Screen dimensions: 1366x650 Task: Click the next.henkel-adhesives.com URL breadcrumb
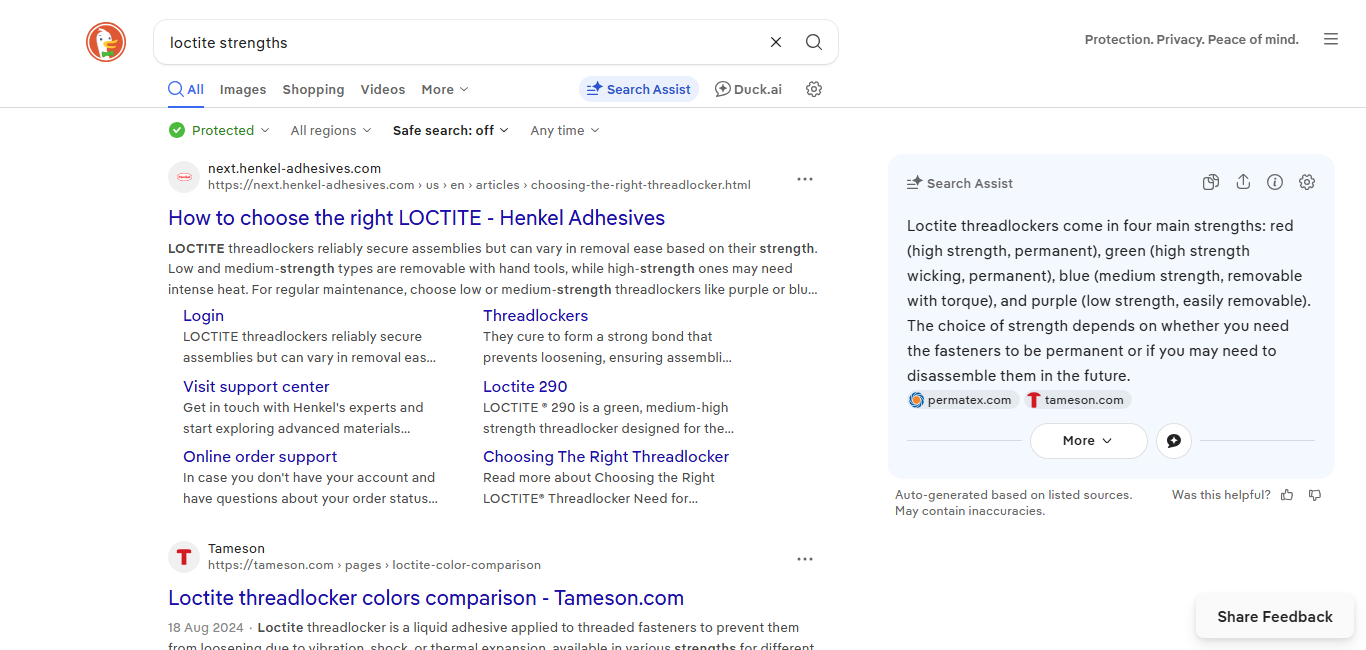click(x=479, y=185)
